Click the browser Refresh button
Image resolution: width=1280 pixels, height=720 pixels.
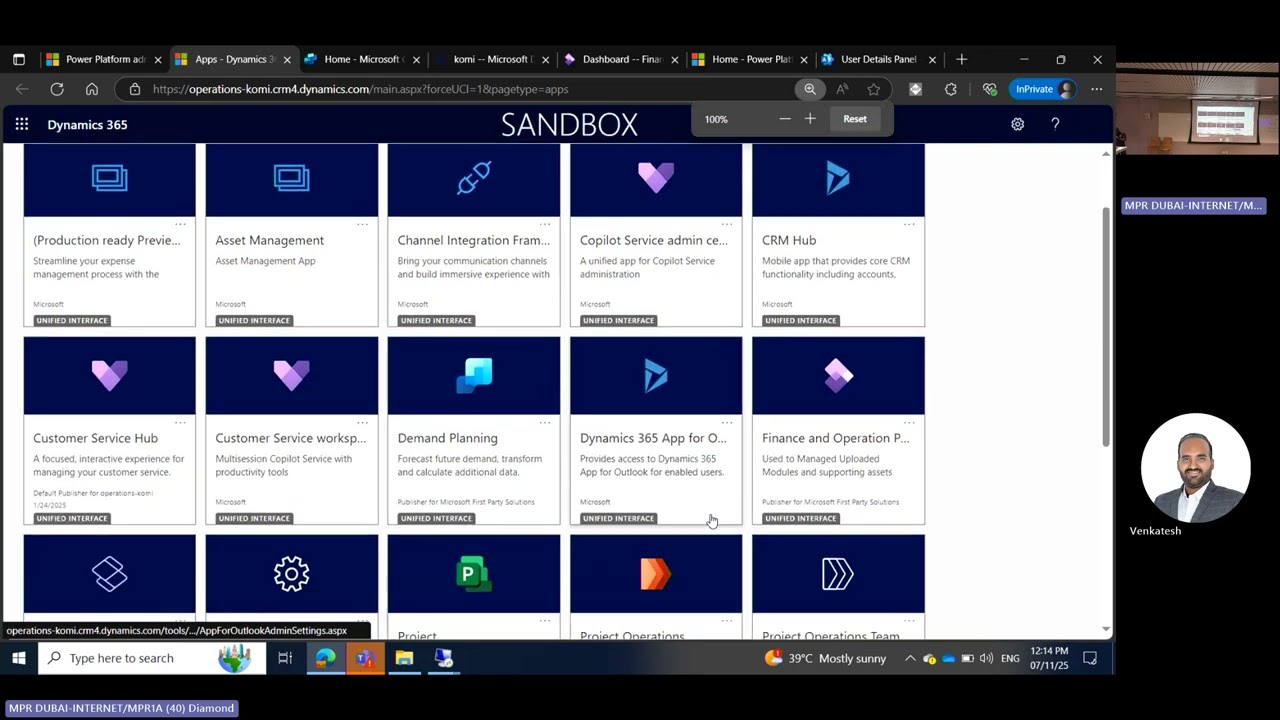(x=57, y=89)
